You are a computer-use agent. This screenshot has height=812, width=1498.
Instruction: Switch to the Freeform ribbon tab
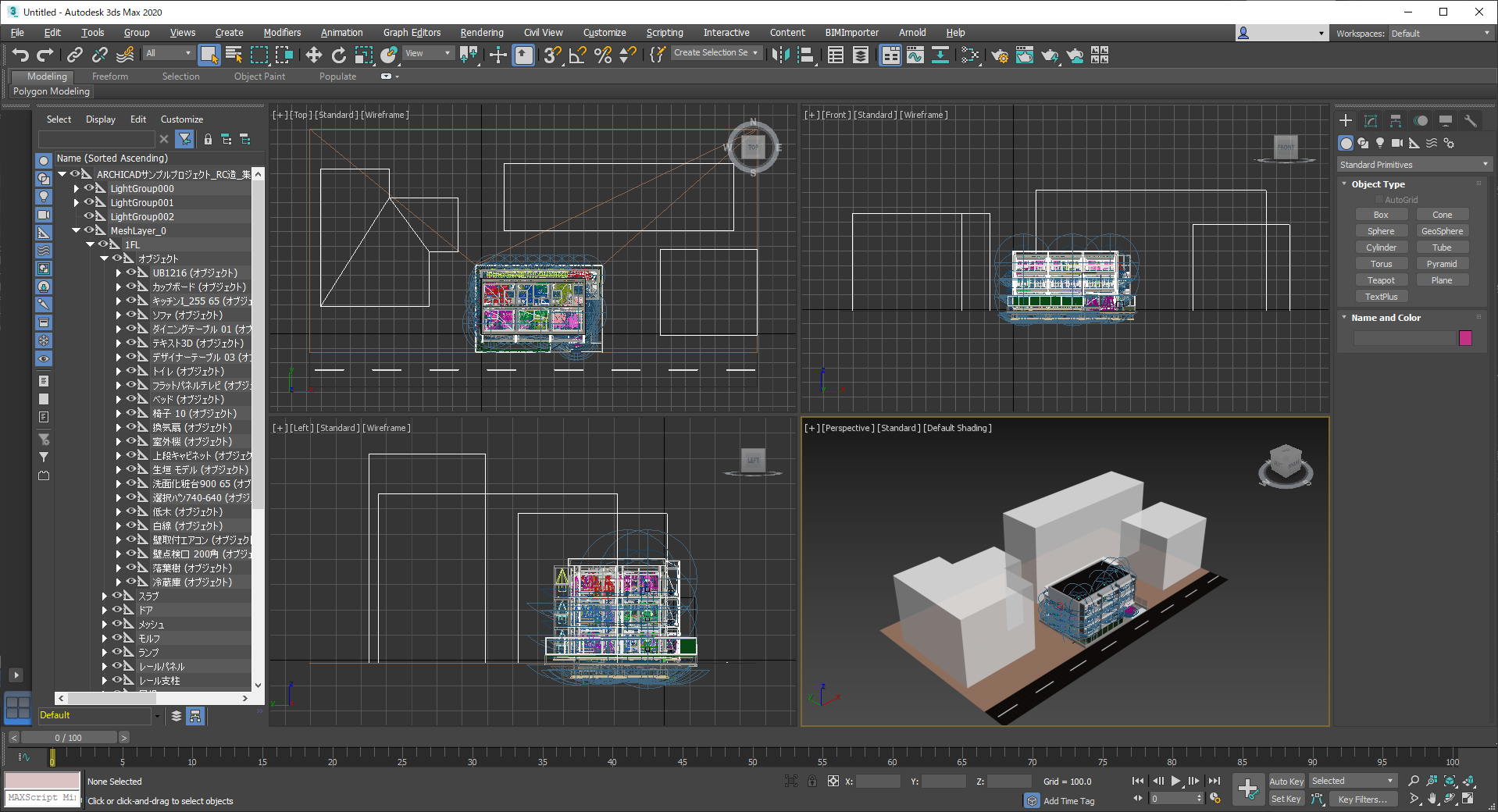click(109, 77)
